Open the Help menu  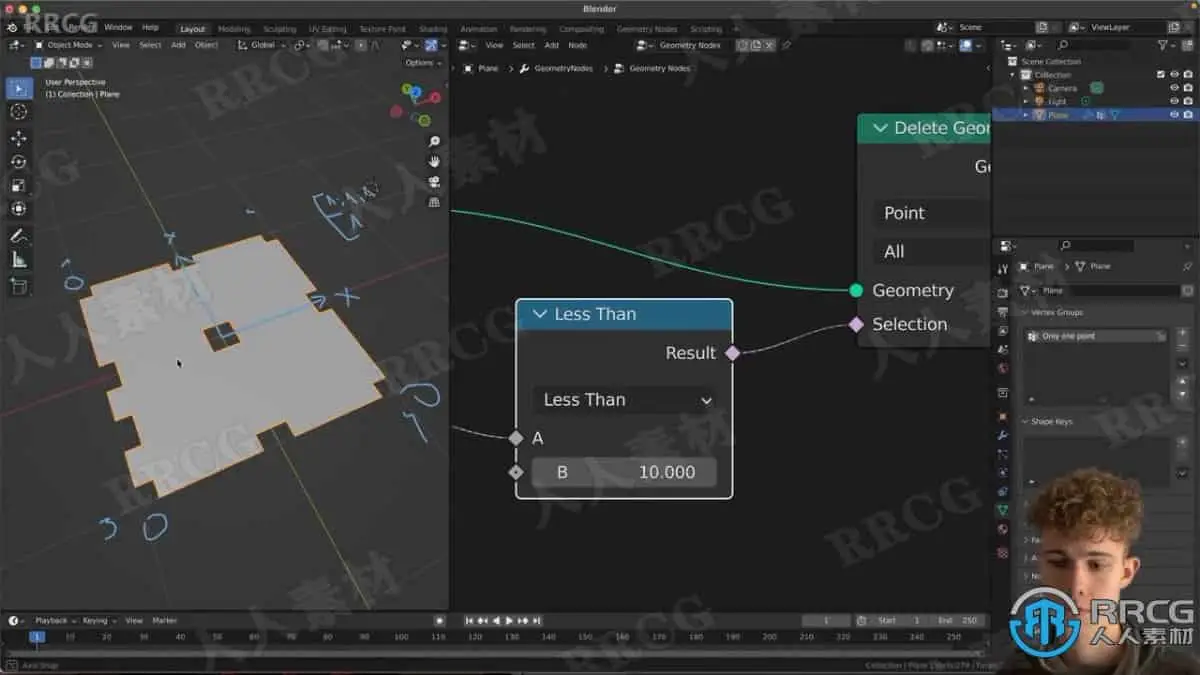pos(150,27)
